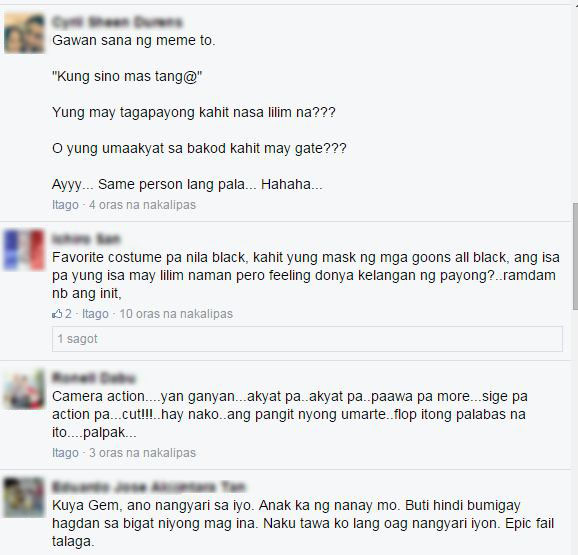This screenshot has width=578, height=555.
Task: Click the blurred name above Favorite costume comment
Action: 86,239
